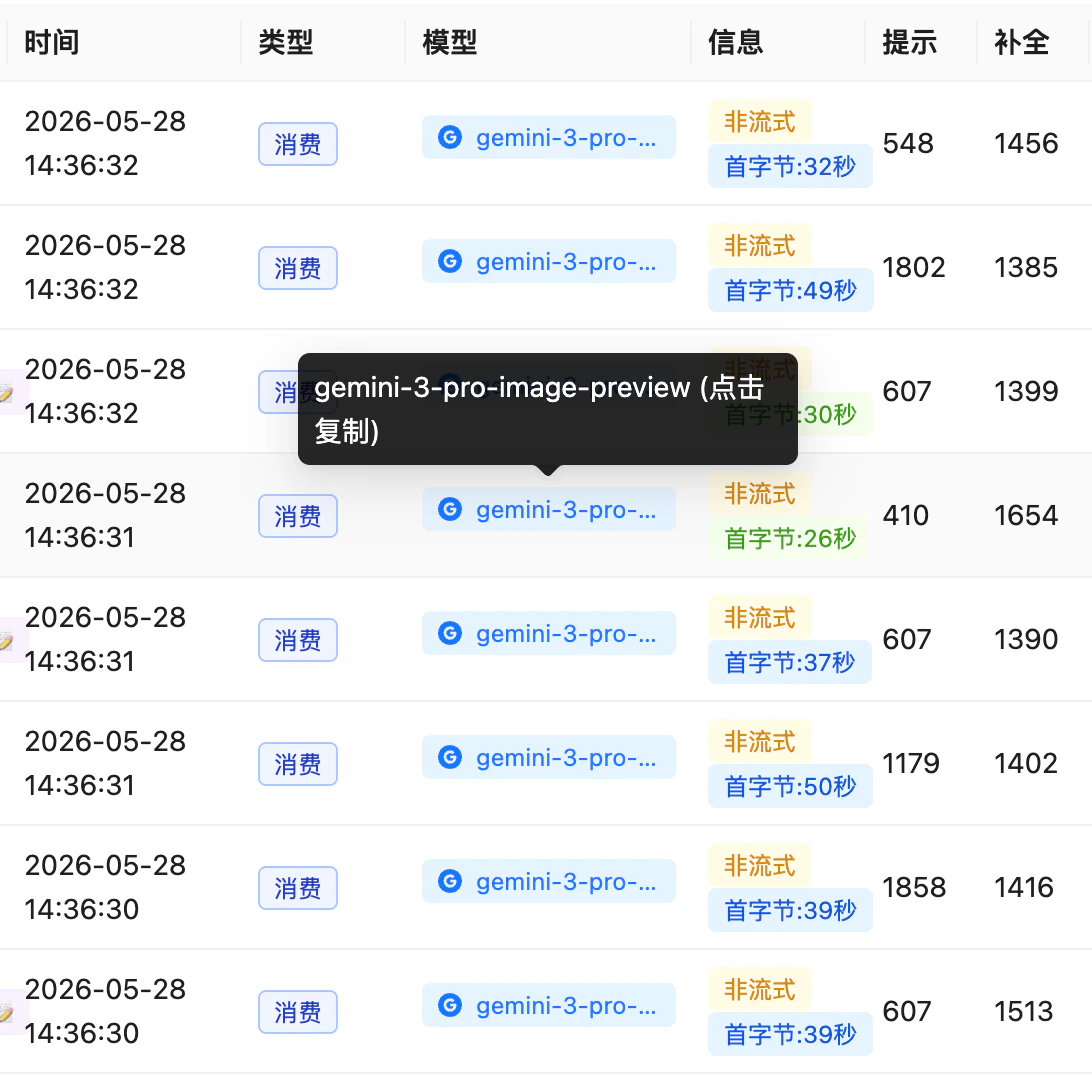This screenshot has width=1092, height=1082.
Task: Click the gemini-3-pro-image-preview copy tooltip
Action: (x=547, y=409)
